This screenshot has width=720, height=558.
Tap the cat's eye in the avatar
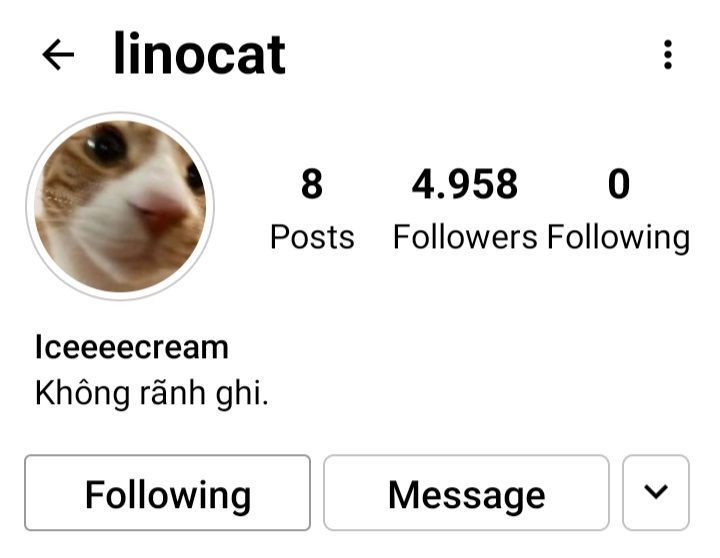(107, 145)
